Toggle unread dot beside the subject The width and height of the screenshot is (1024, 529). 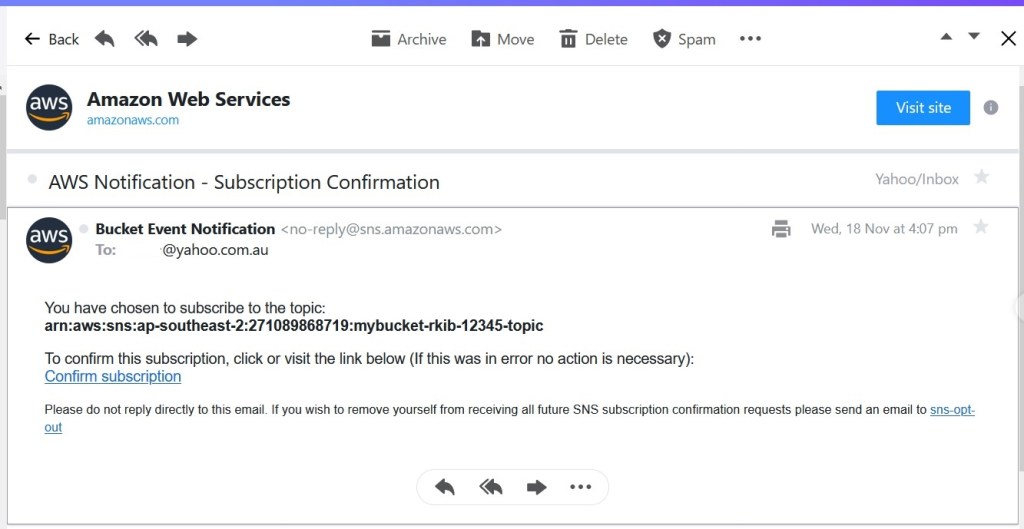(32, 179)
